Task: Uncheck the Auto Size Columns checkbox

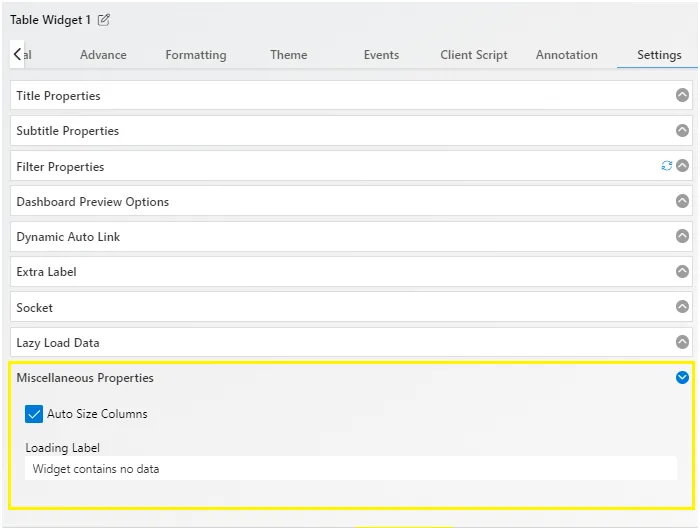Action: point(34,414)
